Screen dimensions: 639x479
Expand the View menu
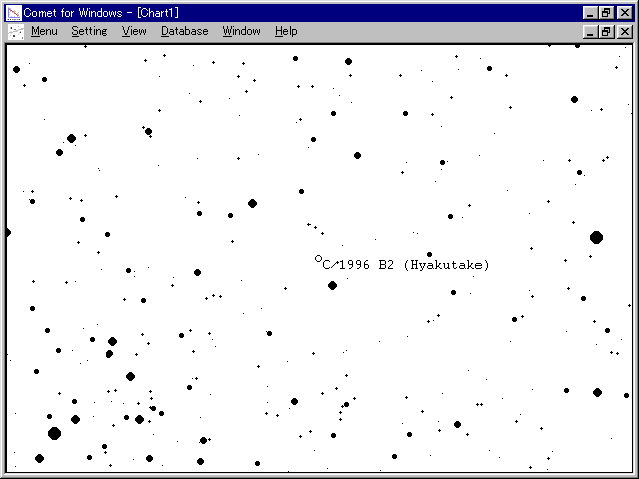tap(134, 31)
